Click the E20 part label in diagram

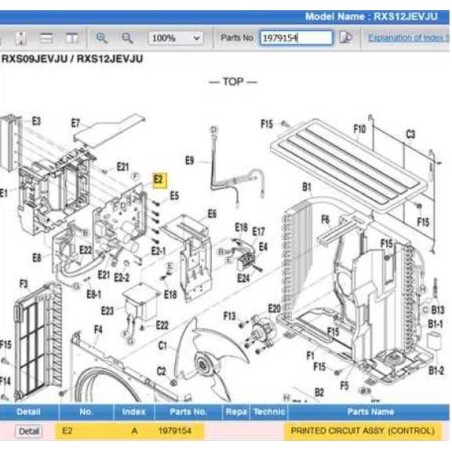click(274, 308)
